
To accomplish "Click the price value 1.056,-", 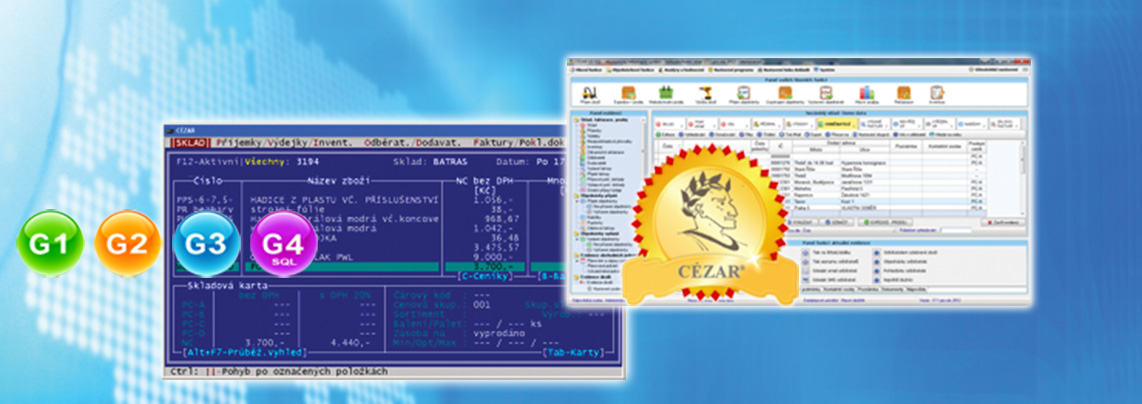I will [496, 200].
